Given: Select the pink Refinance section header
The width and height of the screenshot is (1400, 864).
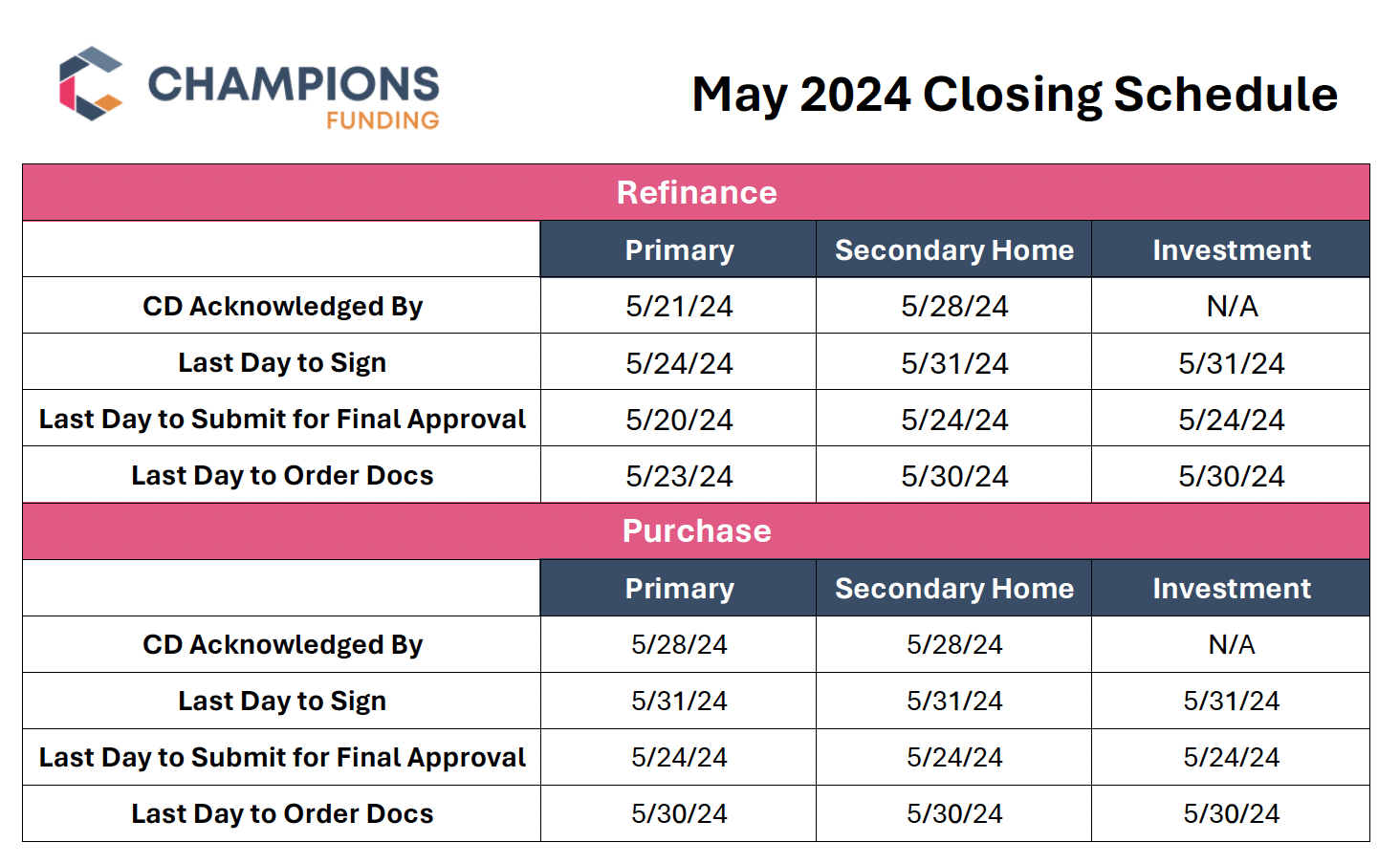Looking at the screenshot, I should (x=696, y=193).
